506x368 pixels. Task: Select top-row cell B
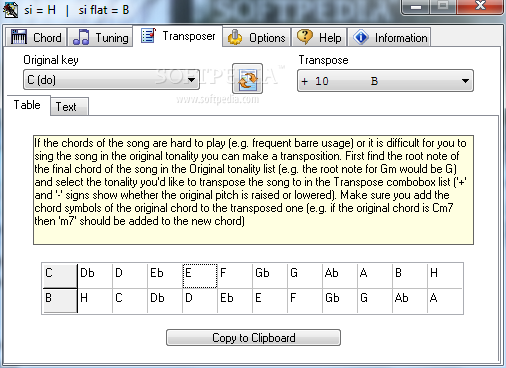pos(410,276)
